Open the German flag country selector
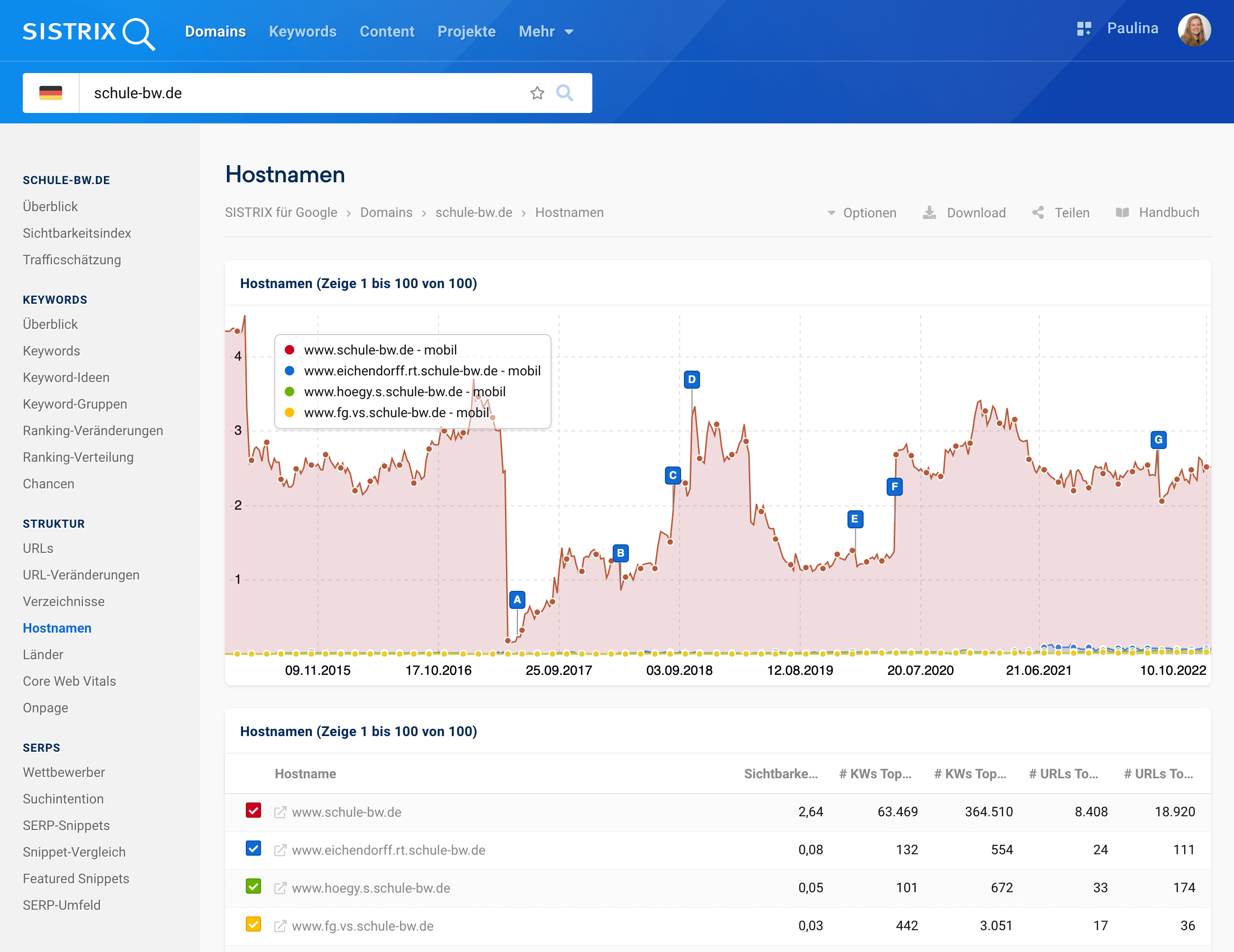This screenshot has width=1234, height=952. click(51, 93)
